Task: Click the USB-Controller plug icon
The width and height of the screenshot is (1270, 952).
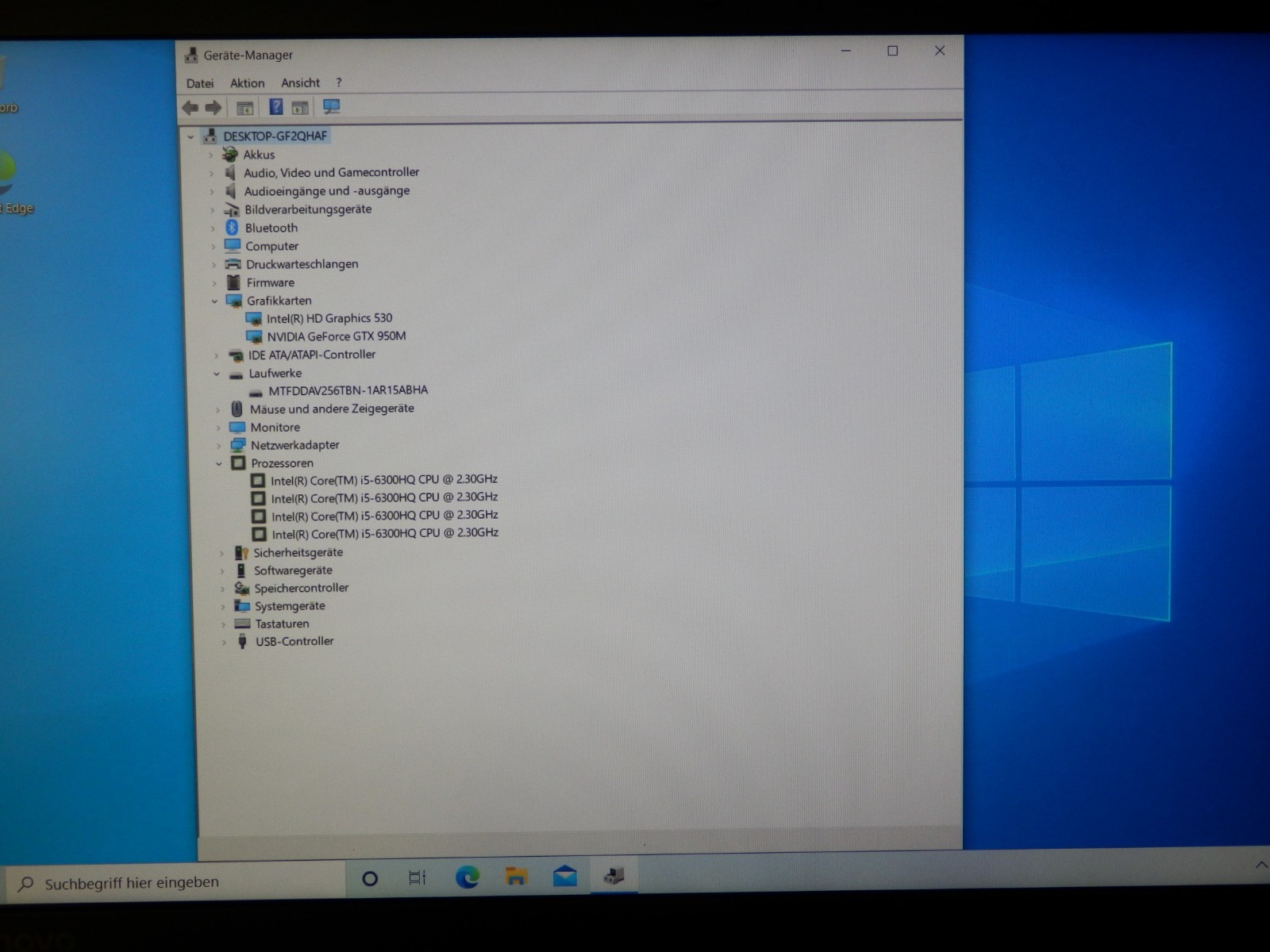Action: click(x=243, y=641)
